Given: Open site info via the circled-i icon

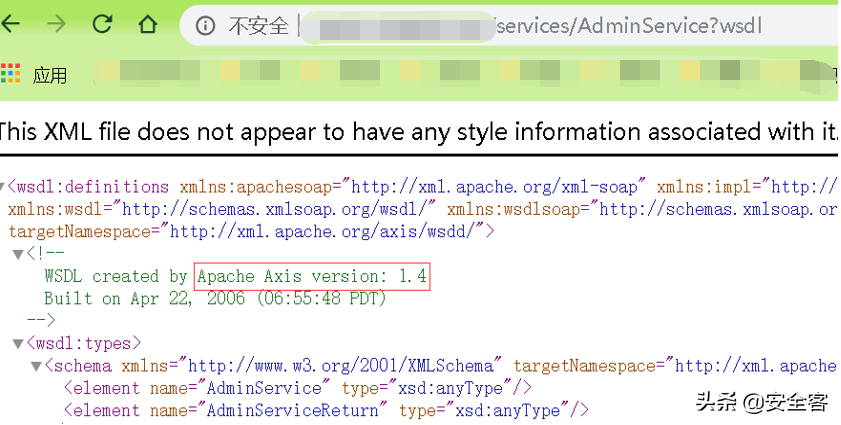Looking at the screenshot, I should [x=206, y=26].
